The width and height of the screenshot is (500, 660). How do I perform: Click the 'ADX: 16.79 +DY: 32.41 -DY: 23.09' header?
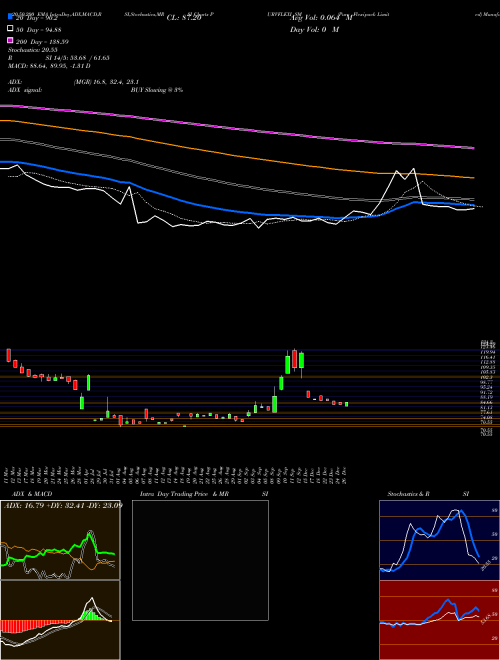tap(64, 505)
